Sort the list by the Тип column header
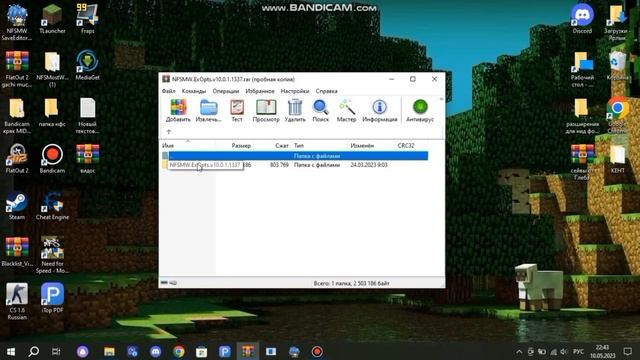 (x=319, y=145)
